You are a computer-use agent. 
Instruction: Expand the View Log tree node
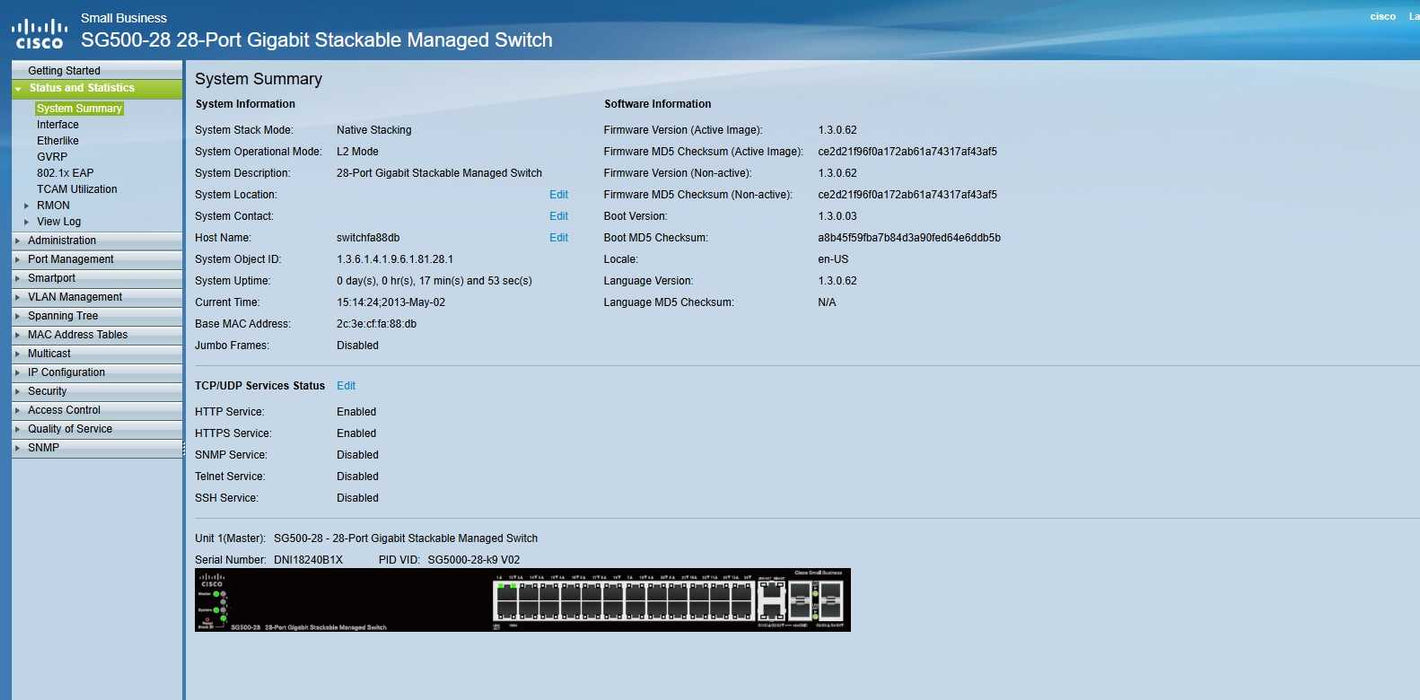click(x=27, y=222)
